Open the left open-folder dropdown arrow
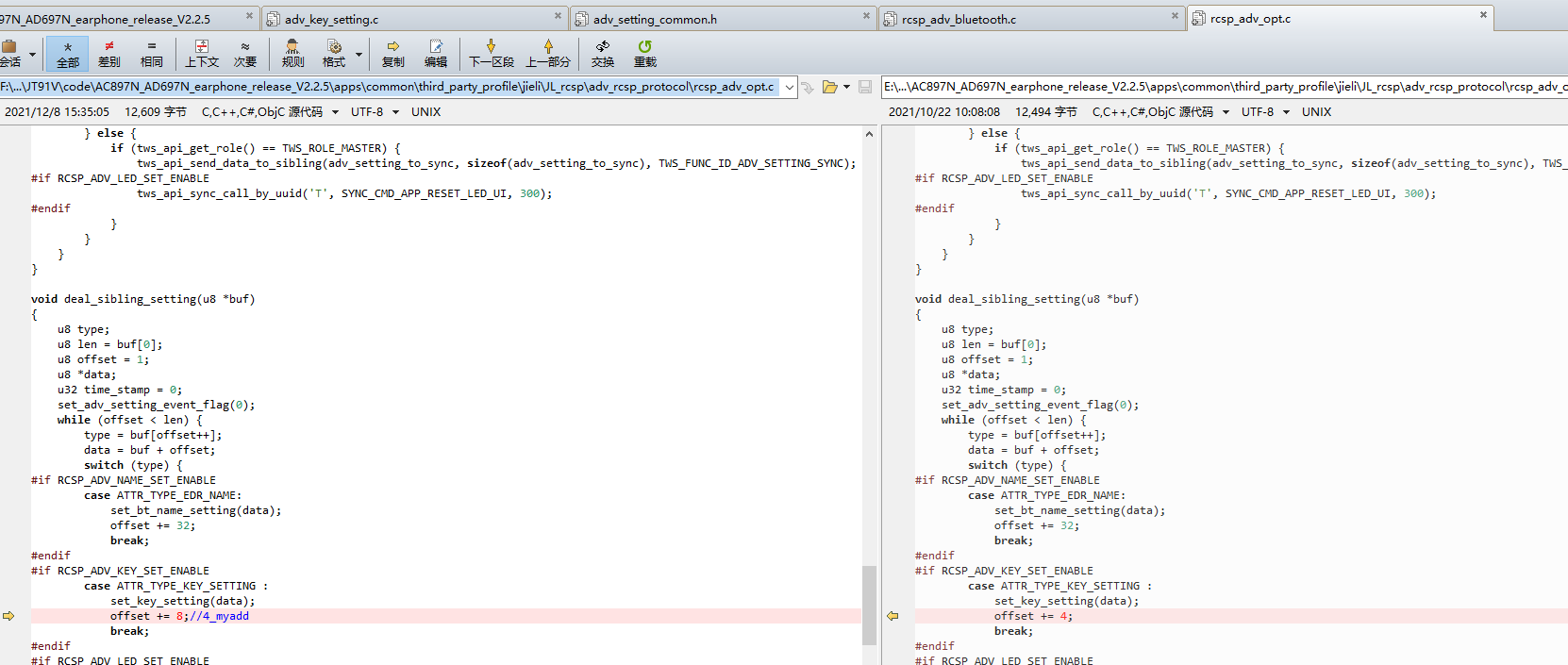Image resolution: width=1568 pixels, height=665 pixels. 846,87
